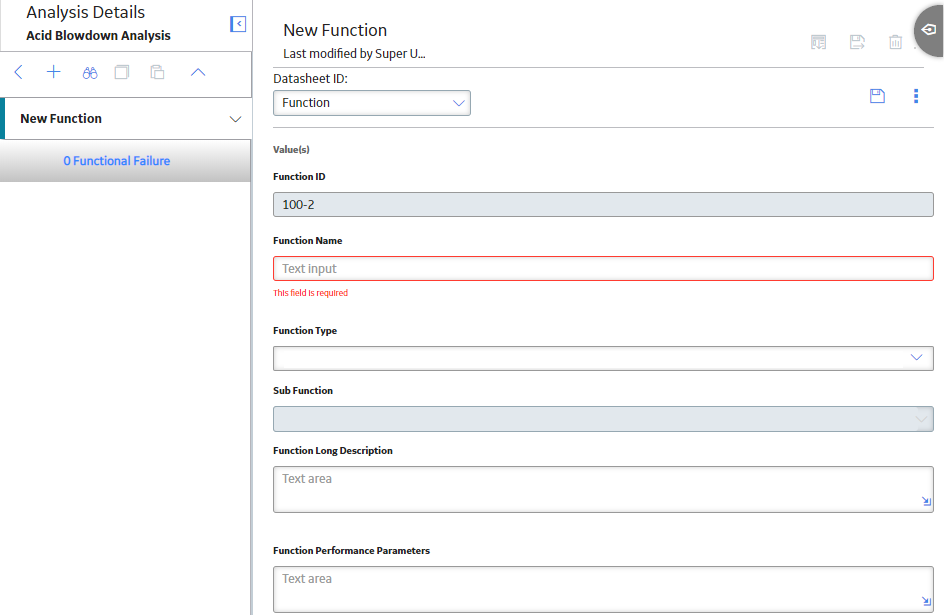Click the up chevron in left toolbar

click(x=198, y=72)
